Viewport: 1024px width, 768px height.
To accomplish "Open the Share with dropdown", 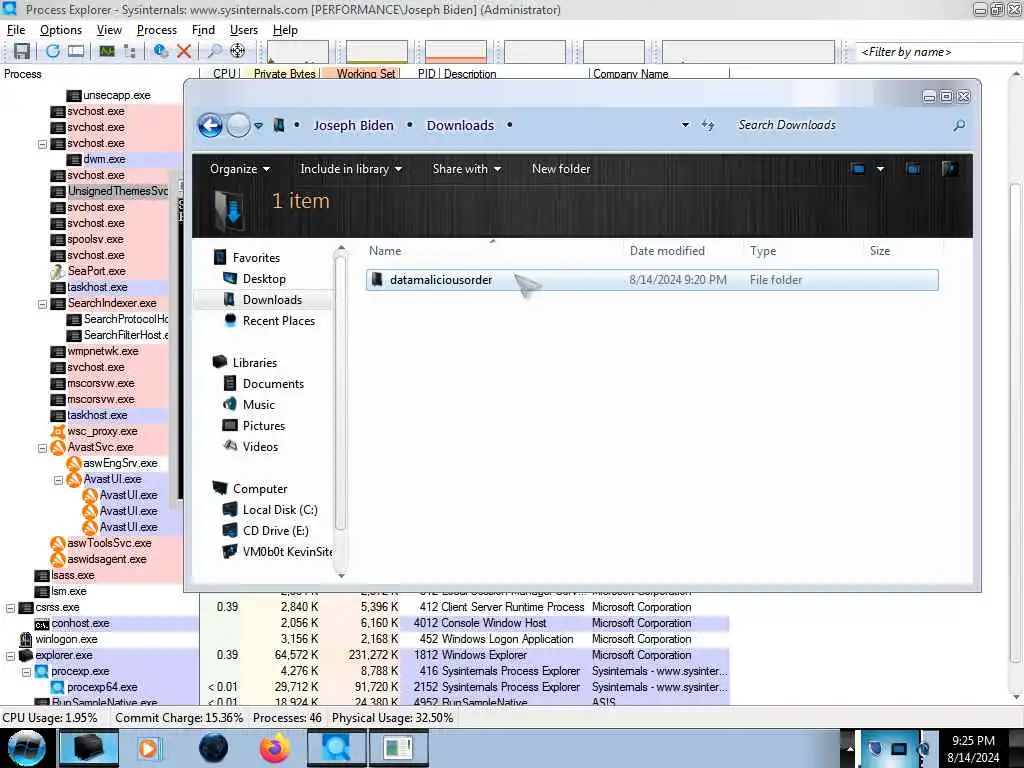I will (x=467, y=169).
